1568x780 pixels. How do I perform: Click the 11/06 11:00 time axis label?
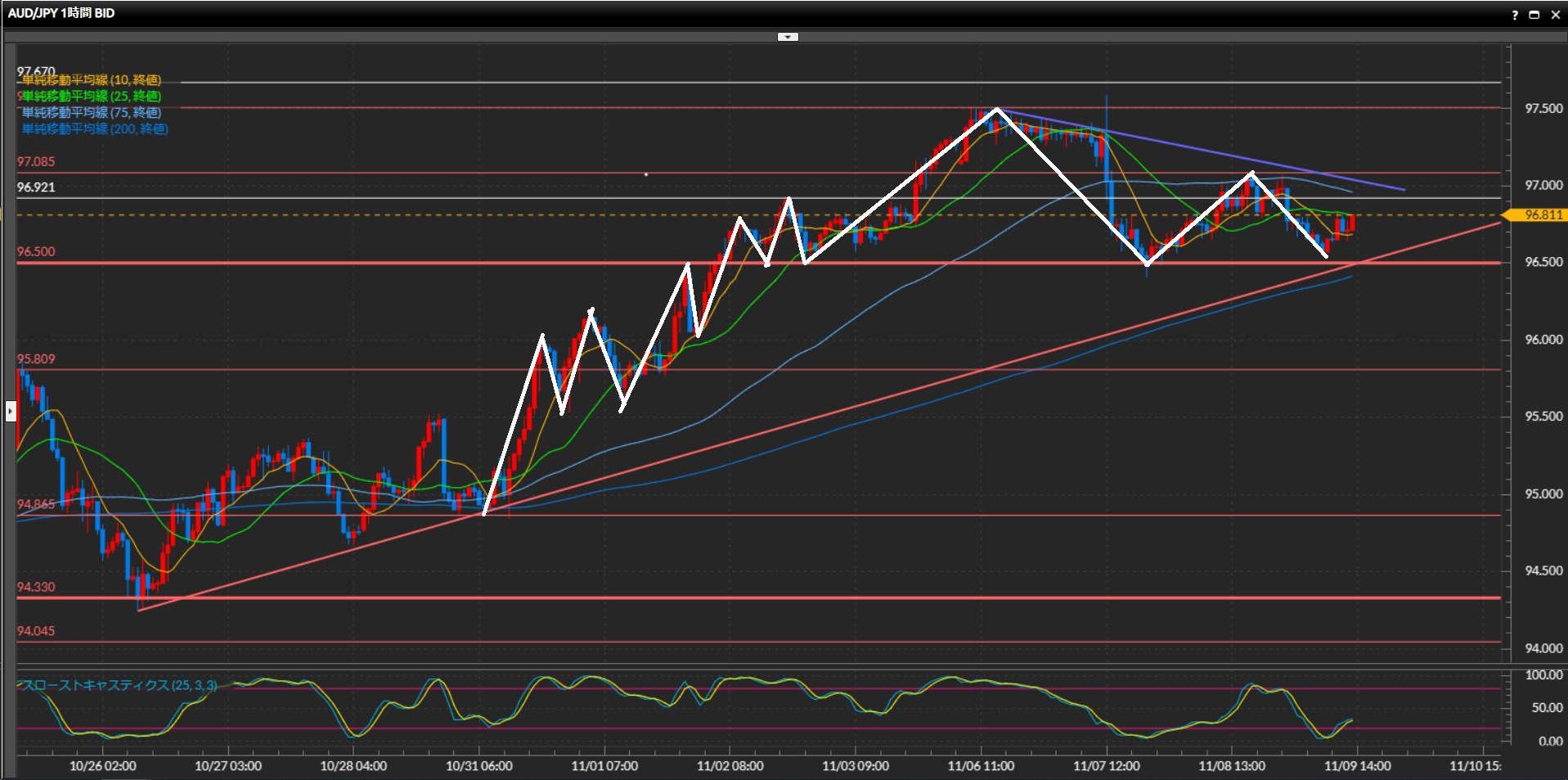coord(981,766)
